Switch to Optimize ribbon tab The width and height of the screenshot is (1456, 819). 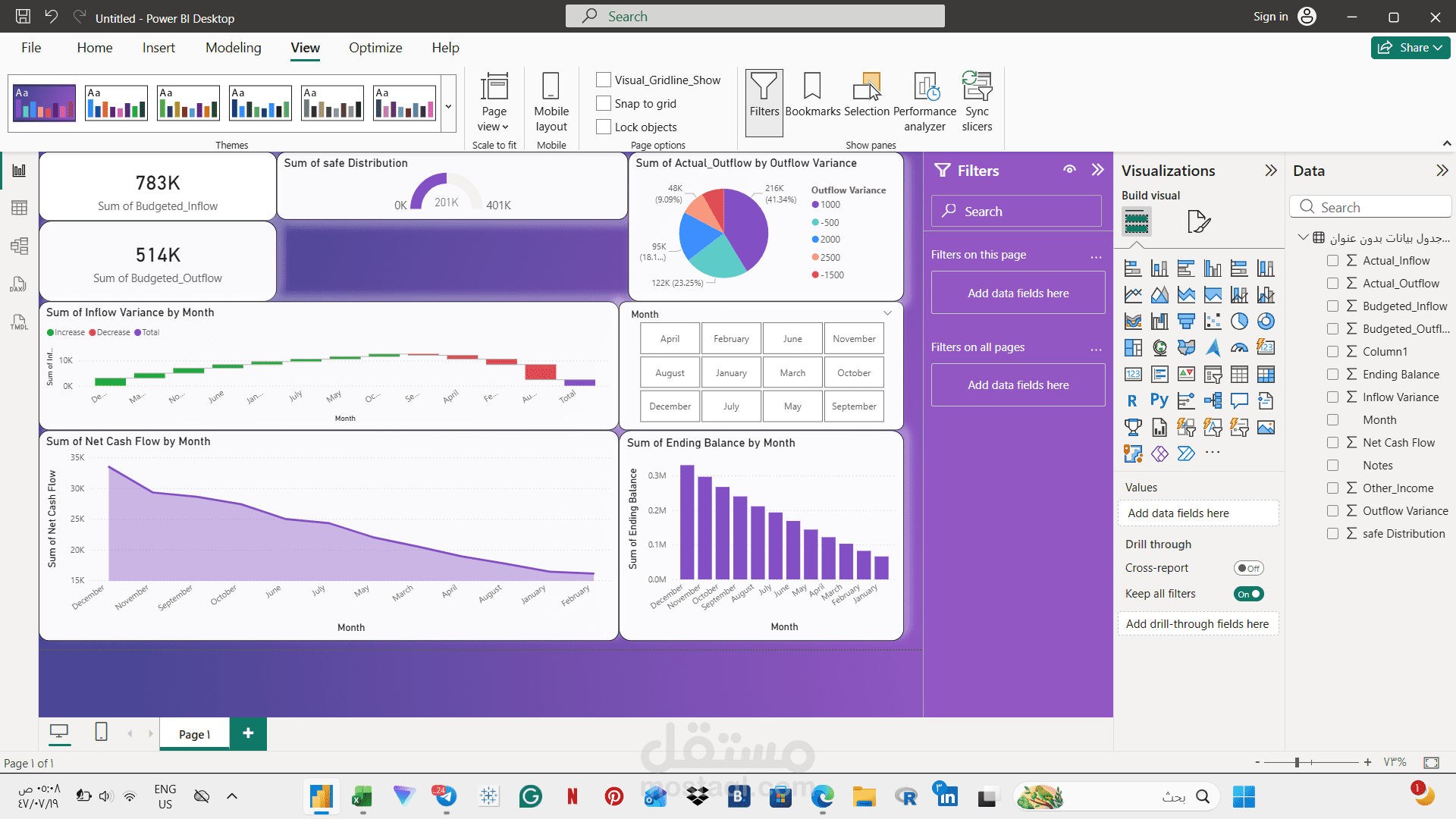375,48
